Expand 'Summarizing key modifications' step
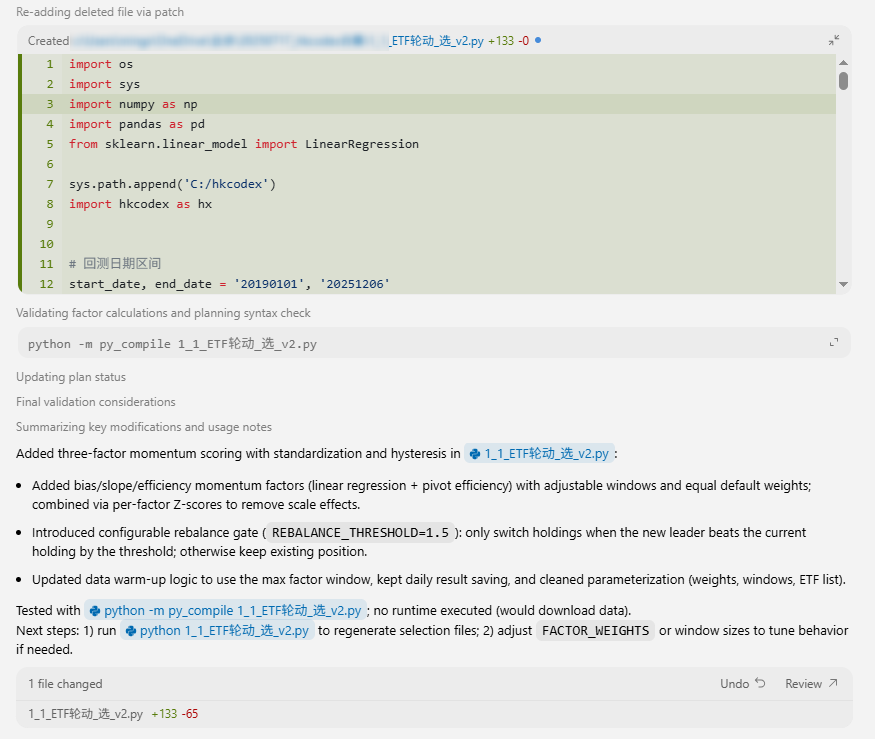The image size is (875, 739). (143, 427)
